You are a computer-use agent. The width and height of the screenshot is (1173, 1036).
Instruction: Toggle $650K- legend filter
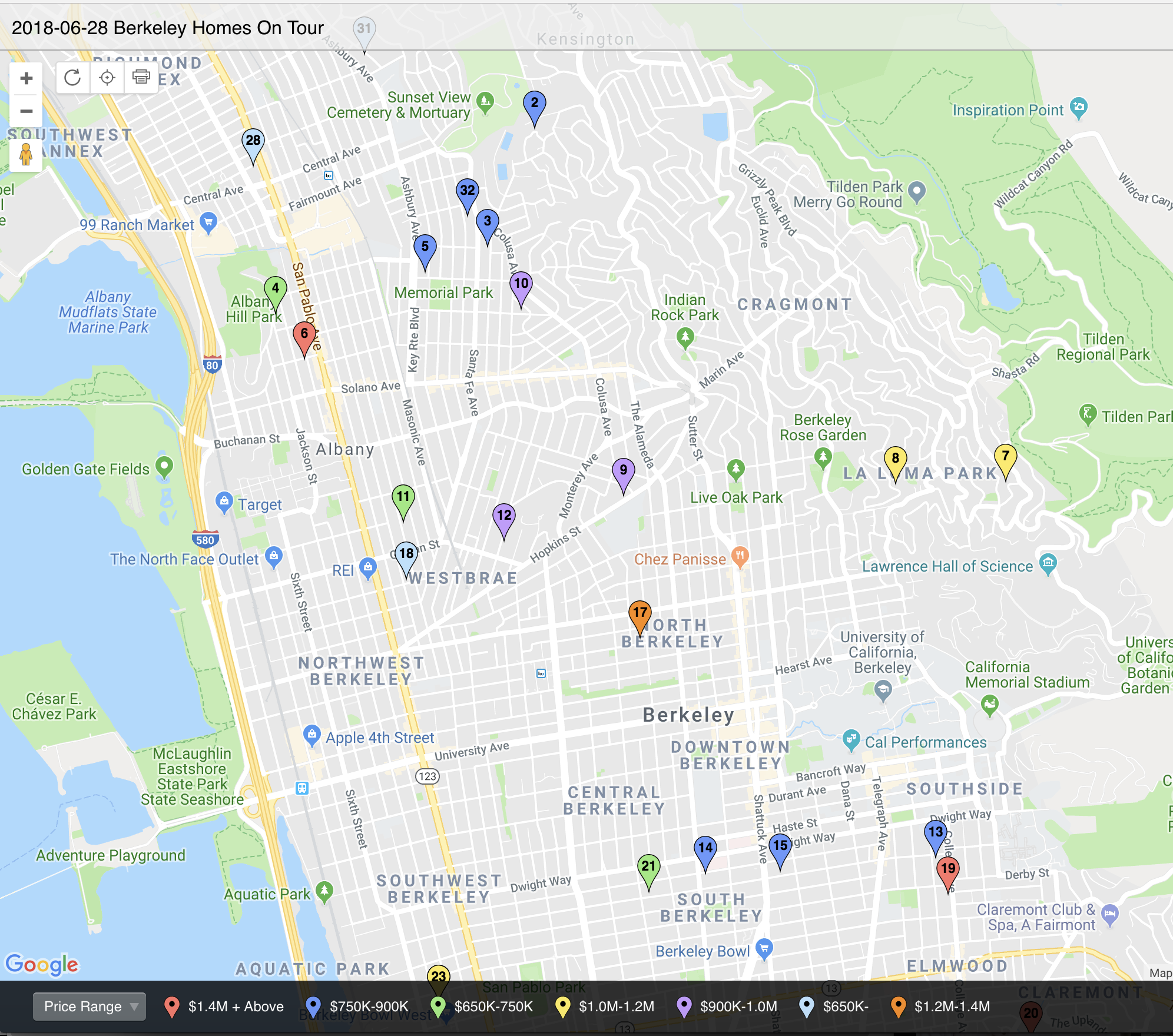tap(834, 1007)
